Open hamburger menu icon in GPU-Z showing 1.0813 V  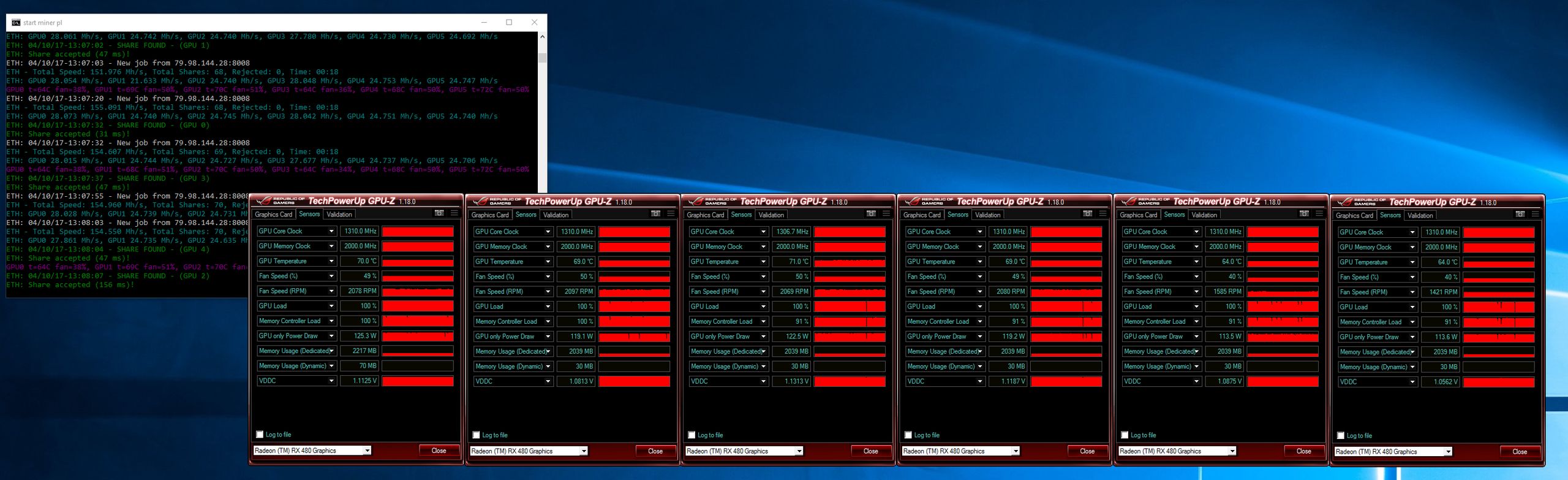pyautogui.click(x=671, y=214)
